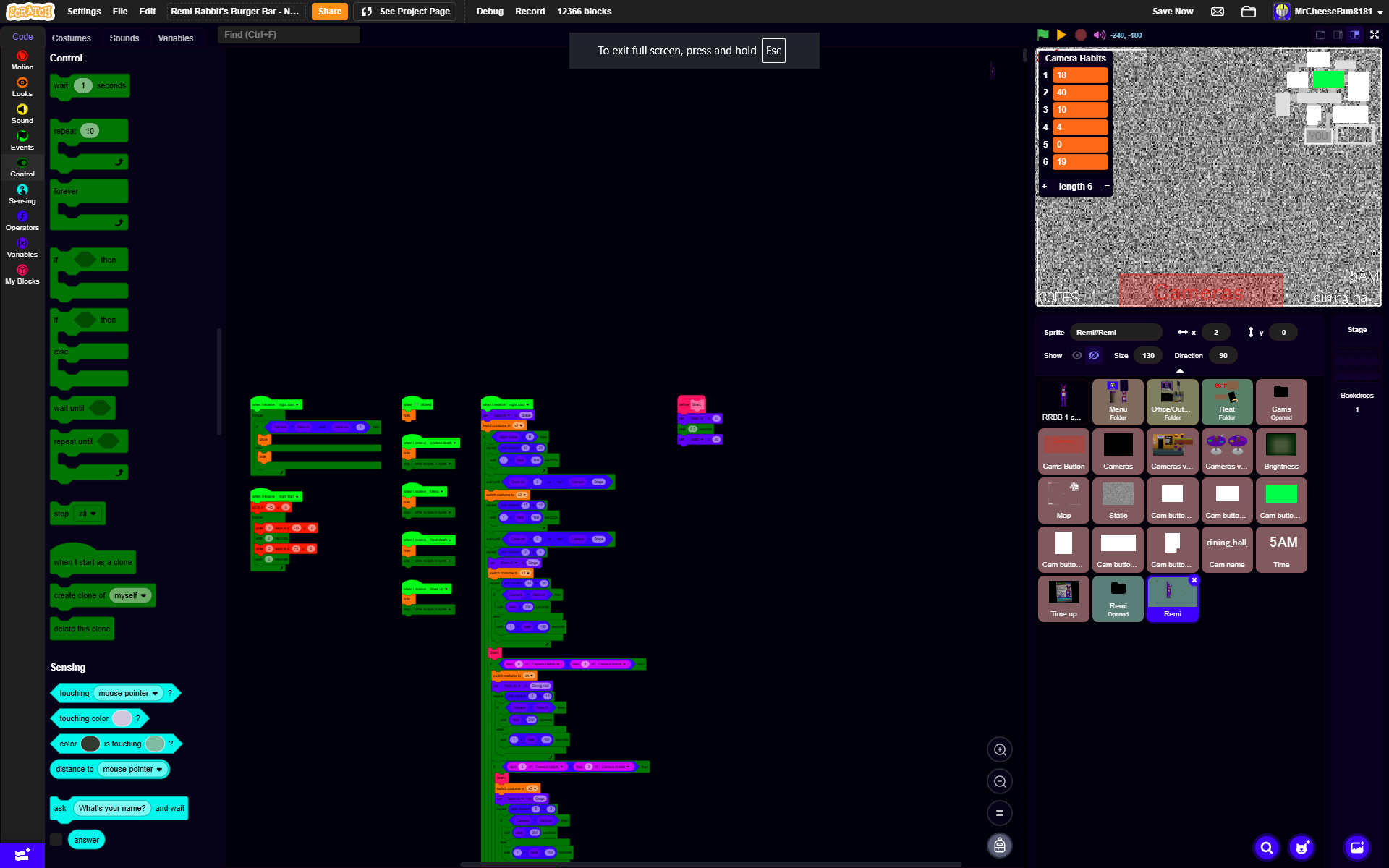Screen dimensions: 1389x868
Task: Open the Variables block category
Action: tap(22, 247)
